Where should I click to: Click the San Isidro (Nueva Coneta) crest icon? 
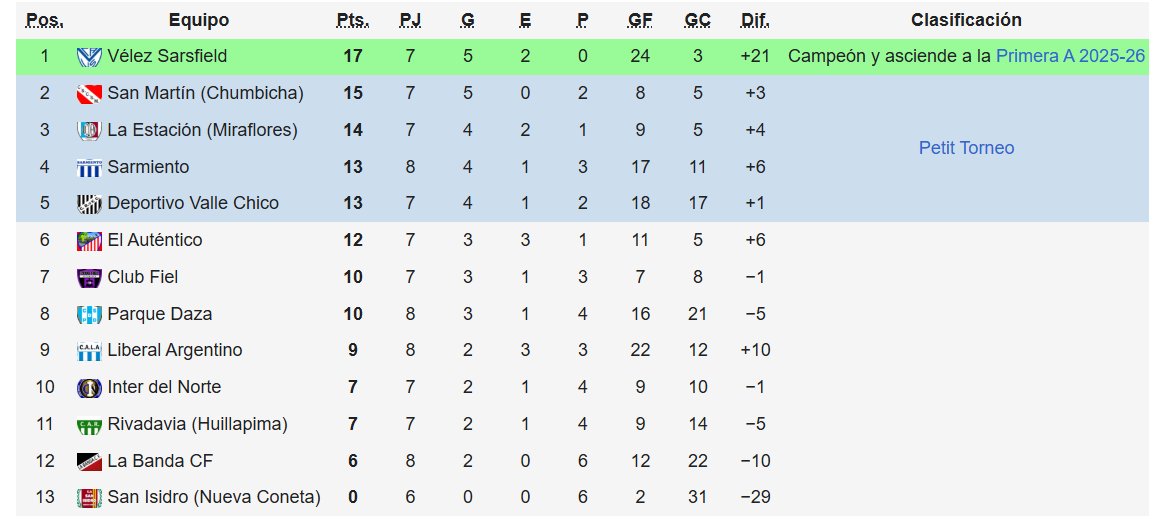89,498
